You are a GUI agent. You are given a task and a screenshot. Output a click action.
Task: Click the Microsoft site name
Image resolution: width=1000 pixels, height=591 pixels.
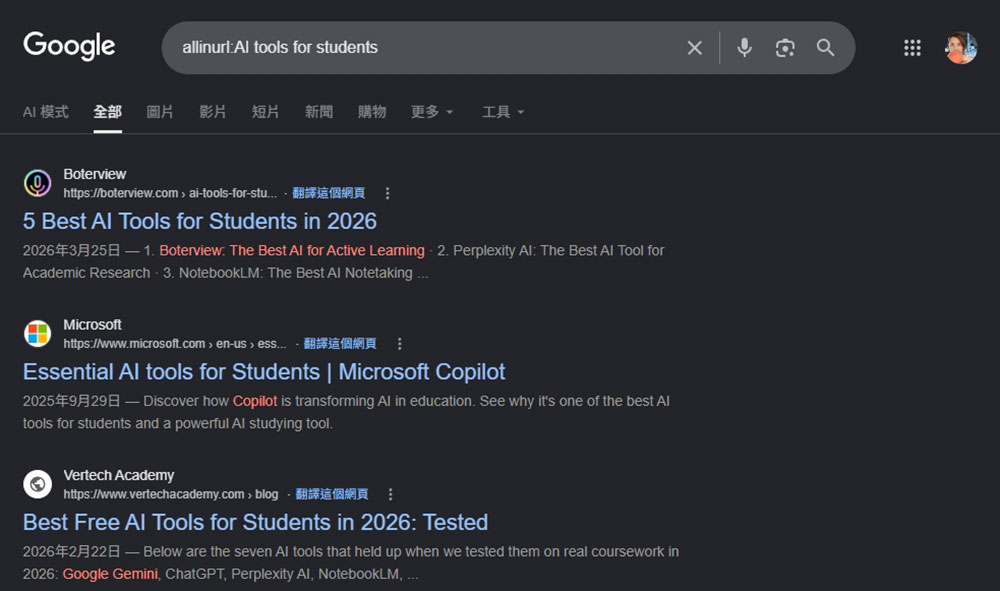click(x=92, y=325)
